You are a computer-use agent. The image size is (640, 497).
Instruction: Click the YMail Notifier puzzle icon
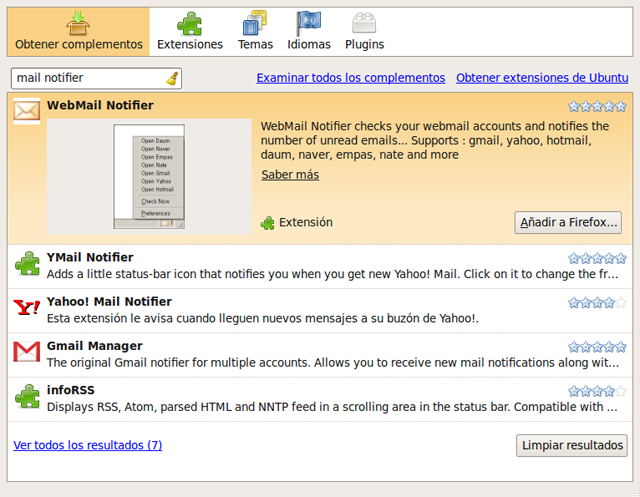[27, 264]
